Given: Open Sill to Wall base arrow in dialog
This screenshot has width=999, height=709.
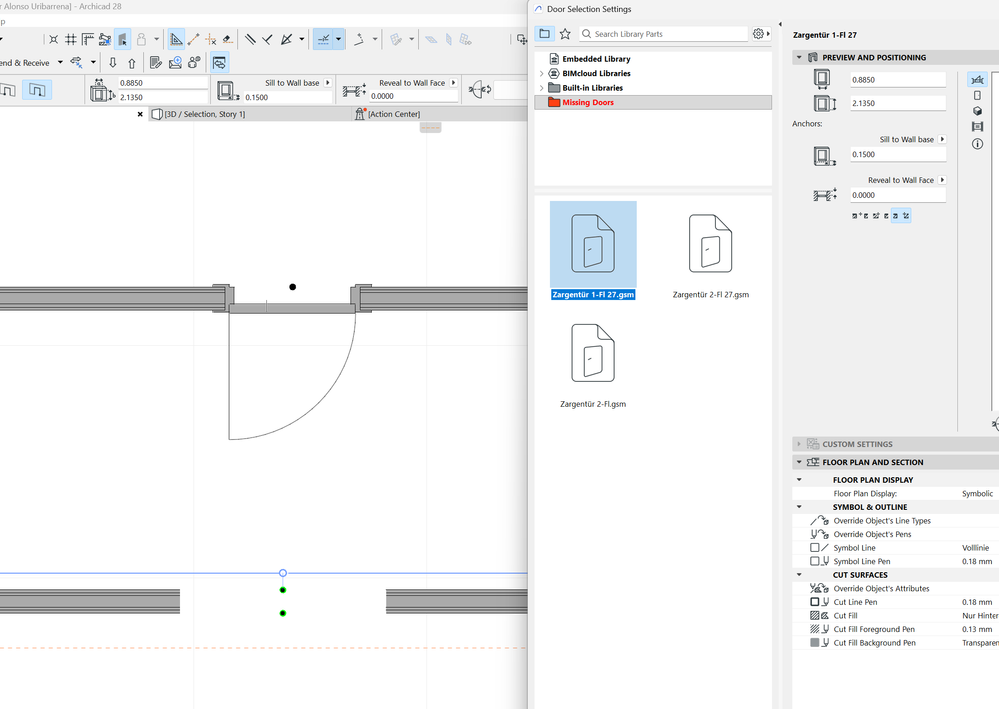Looking at the screenshot, I should [942, 140].
